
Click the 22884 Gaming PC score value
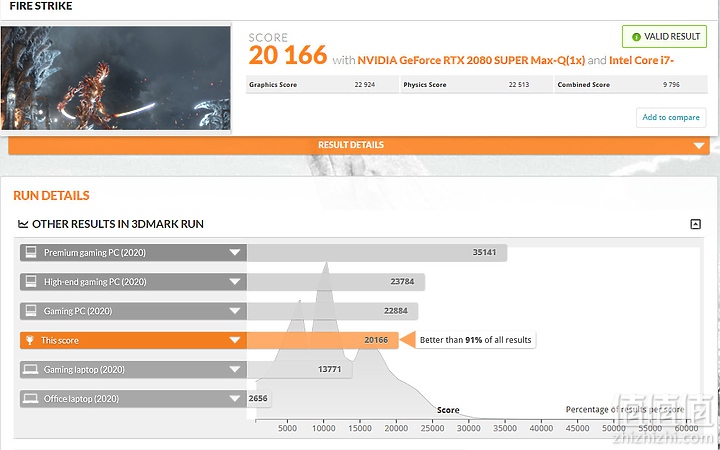396,311
